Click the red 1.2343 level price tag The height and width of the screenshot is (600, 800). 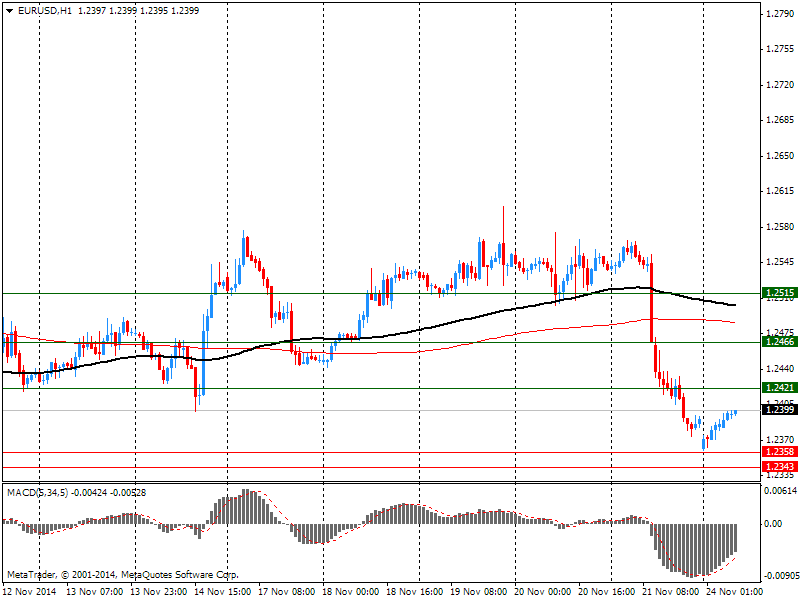[x=780, y=466]
